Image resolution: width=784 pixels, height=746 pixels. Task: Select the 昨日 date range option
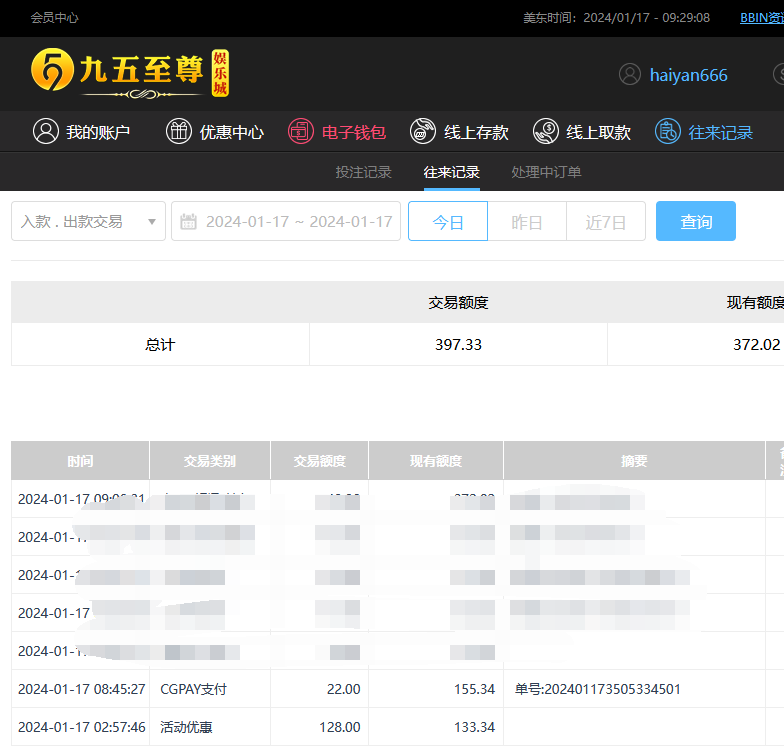527,222
